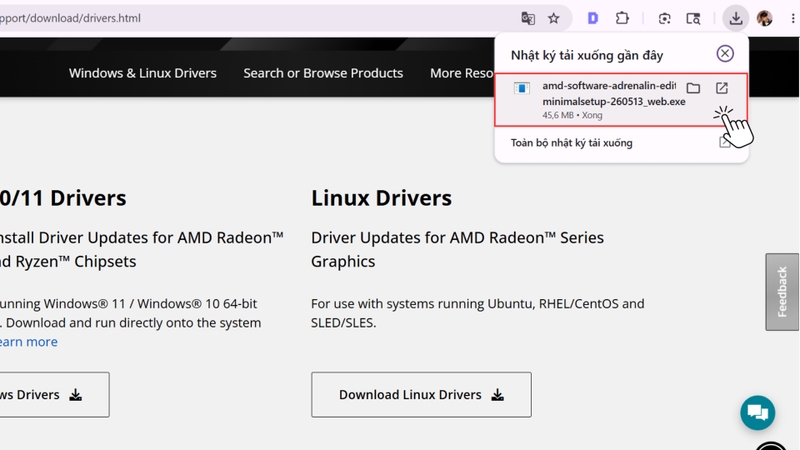
Task: Click the amd-software-adrenalin exe file icon
Action: coord(521,88)
